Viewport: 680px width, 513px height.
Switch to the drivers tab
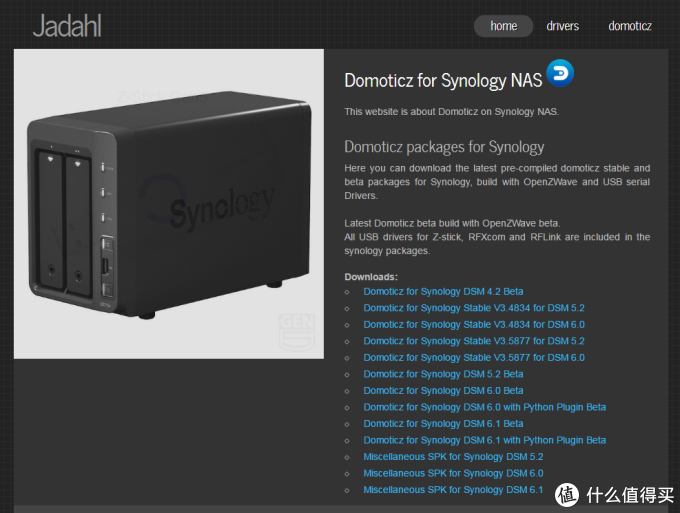(562, 26)
